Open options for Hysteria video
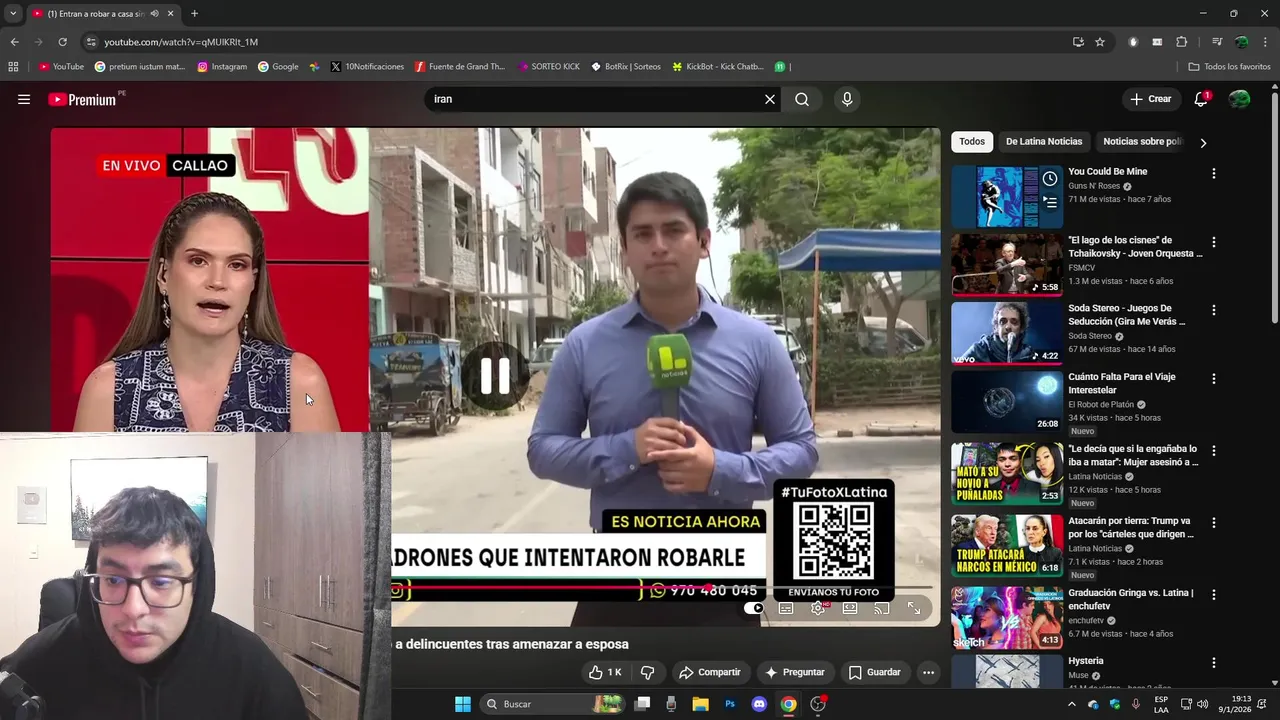The height and width of the screenshot is (720, 1280). pos(1214,663)
